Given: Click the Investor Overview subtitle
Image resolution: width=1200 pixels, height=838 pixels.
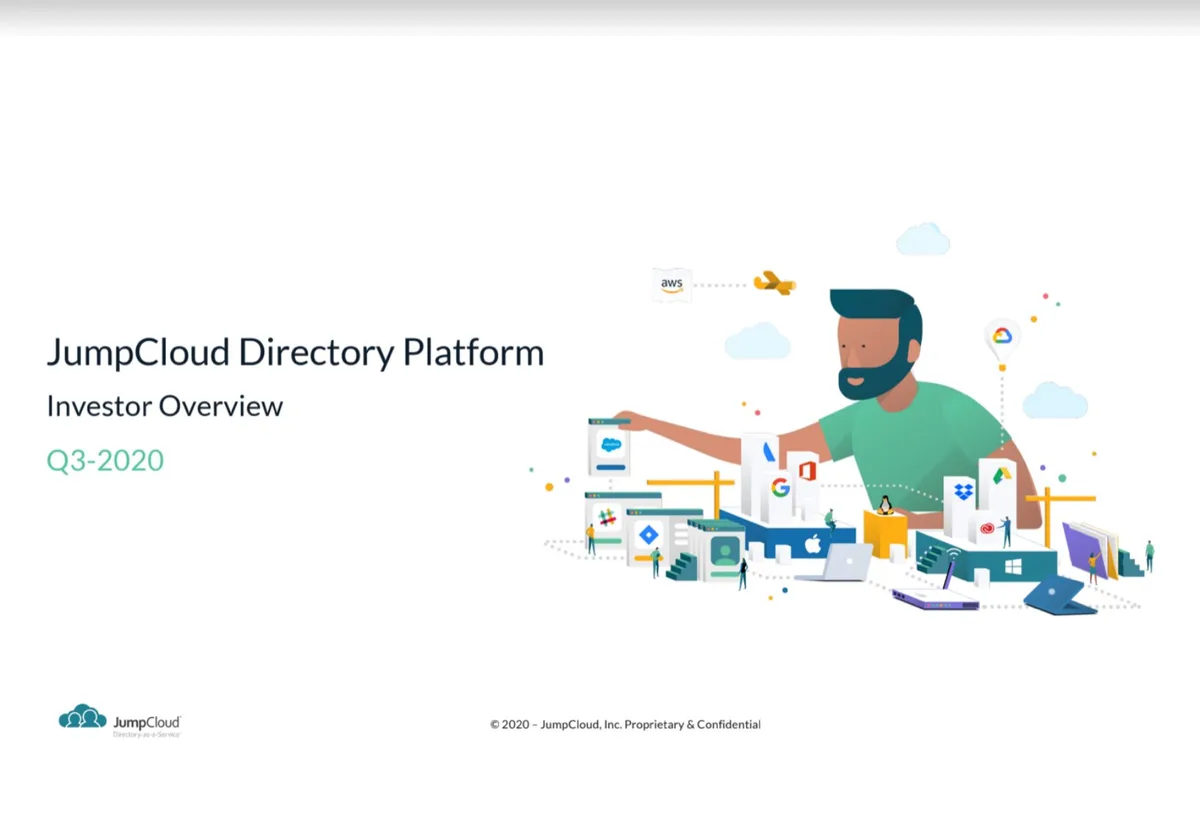Looking at the screenshot, I should (x=165, y=406).
